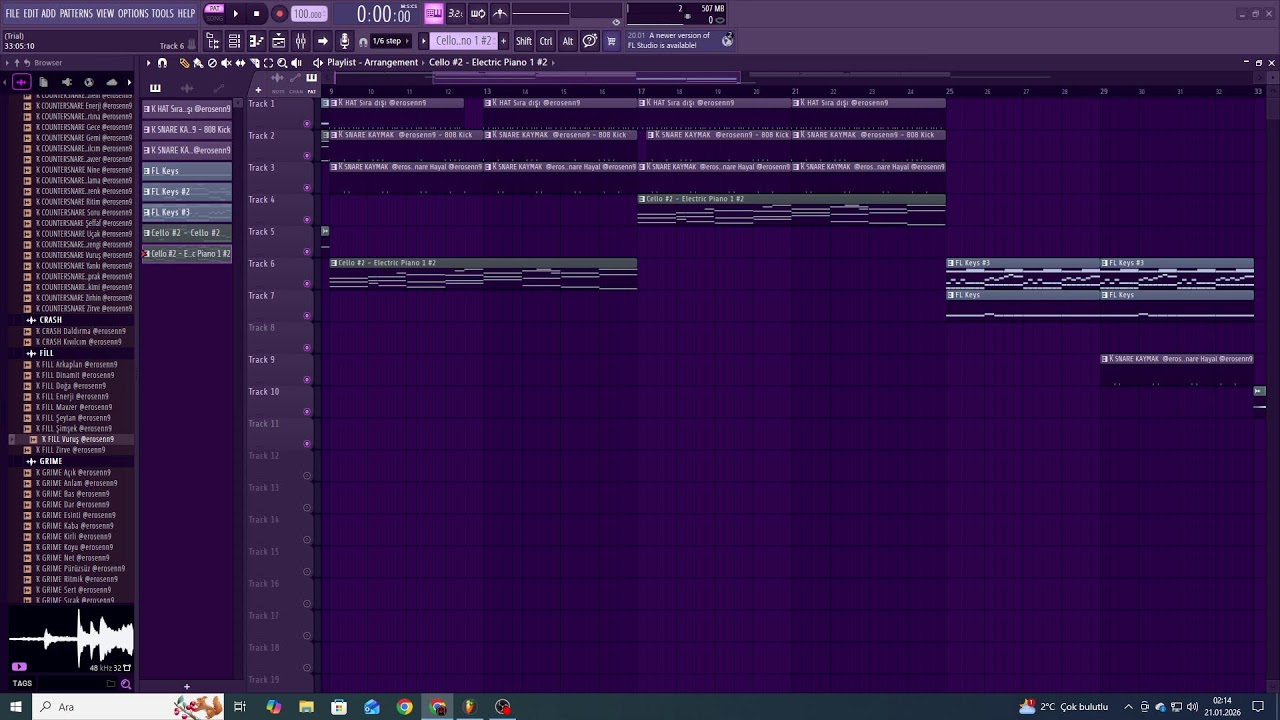
Task: Select the Slice tool in playlist toolbar
Action: [254, 63]
